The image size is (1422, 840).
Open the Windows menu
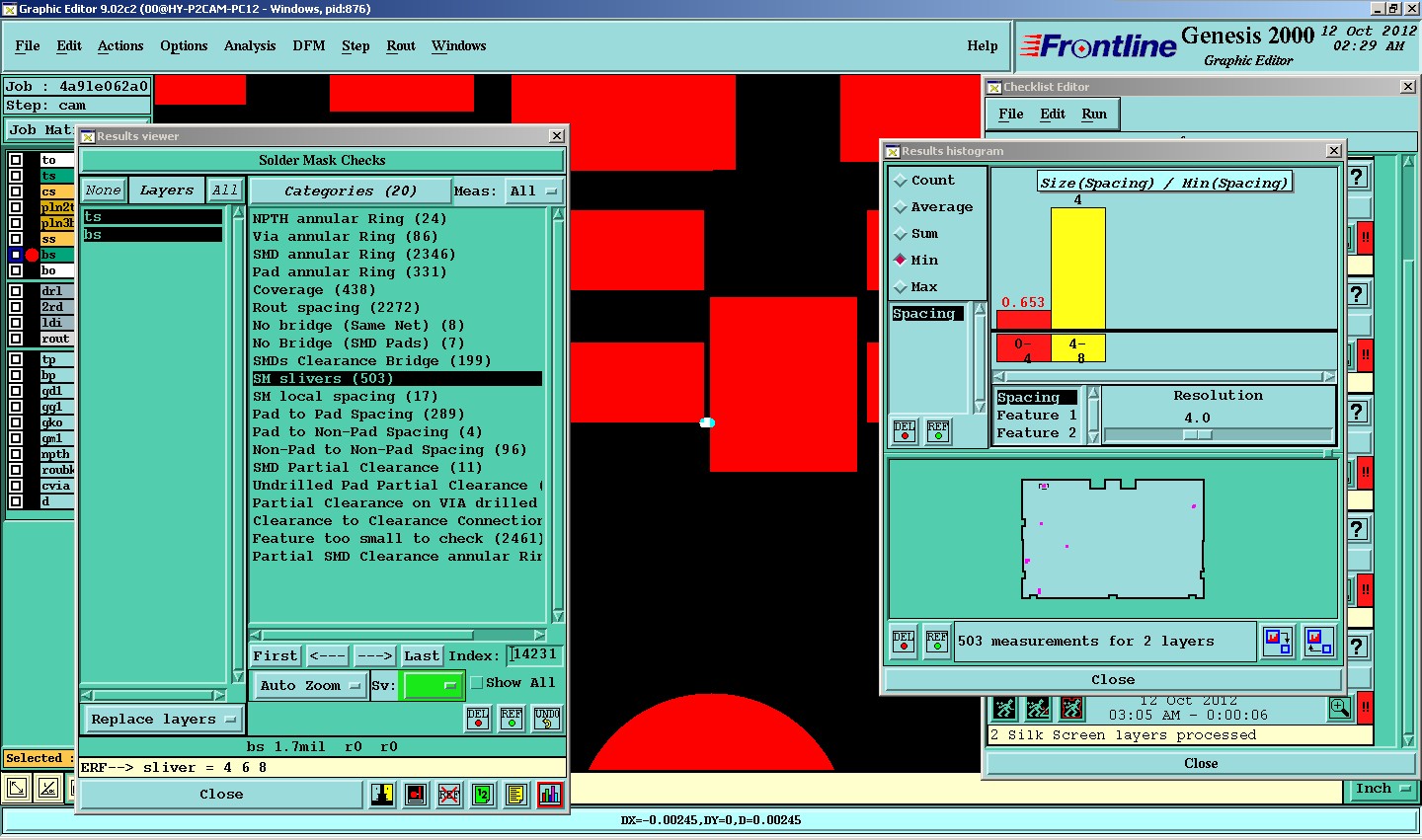pos(459,46)
